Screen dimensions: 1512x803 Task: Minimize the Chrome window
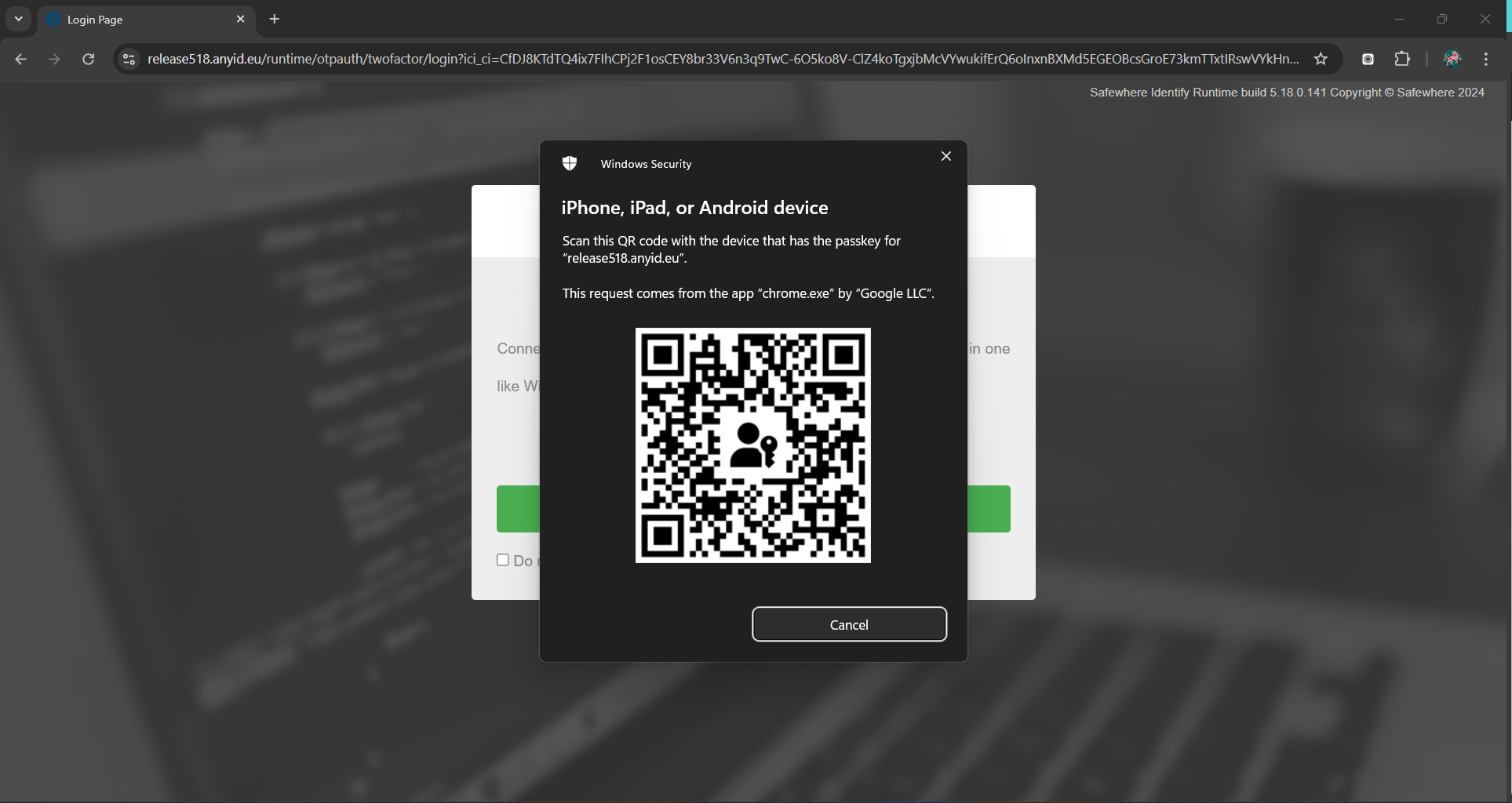1399,19
